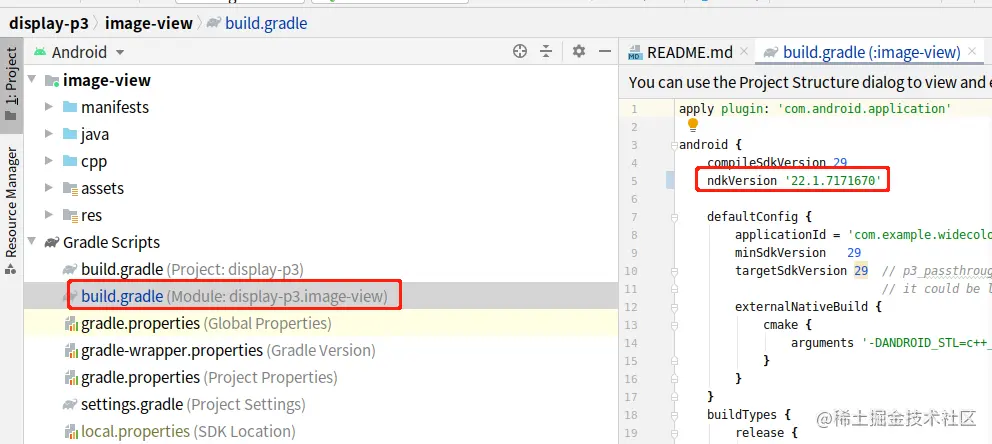Select the manifests folder icon
The width and height of the screenshot is (992, 444).
pyautogui.click(x=70, y=107)
